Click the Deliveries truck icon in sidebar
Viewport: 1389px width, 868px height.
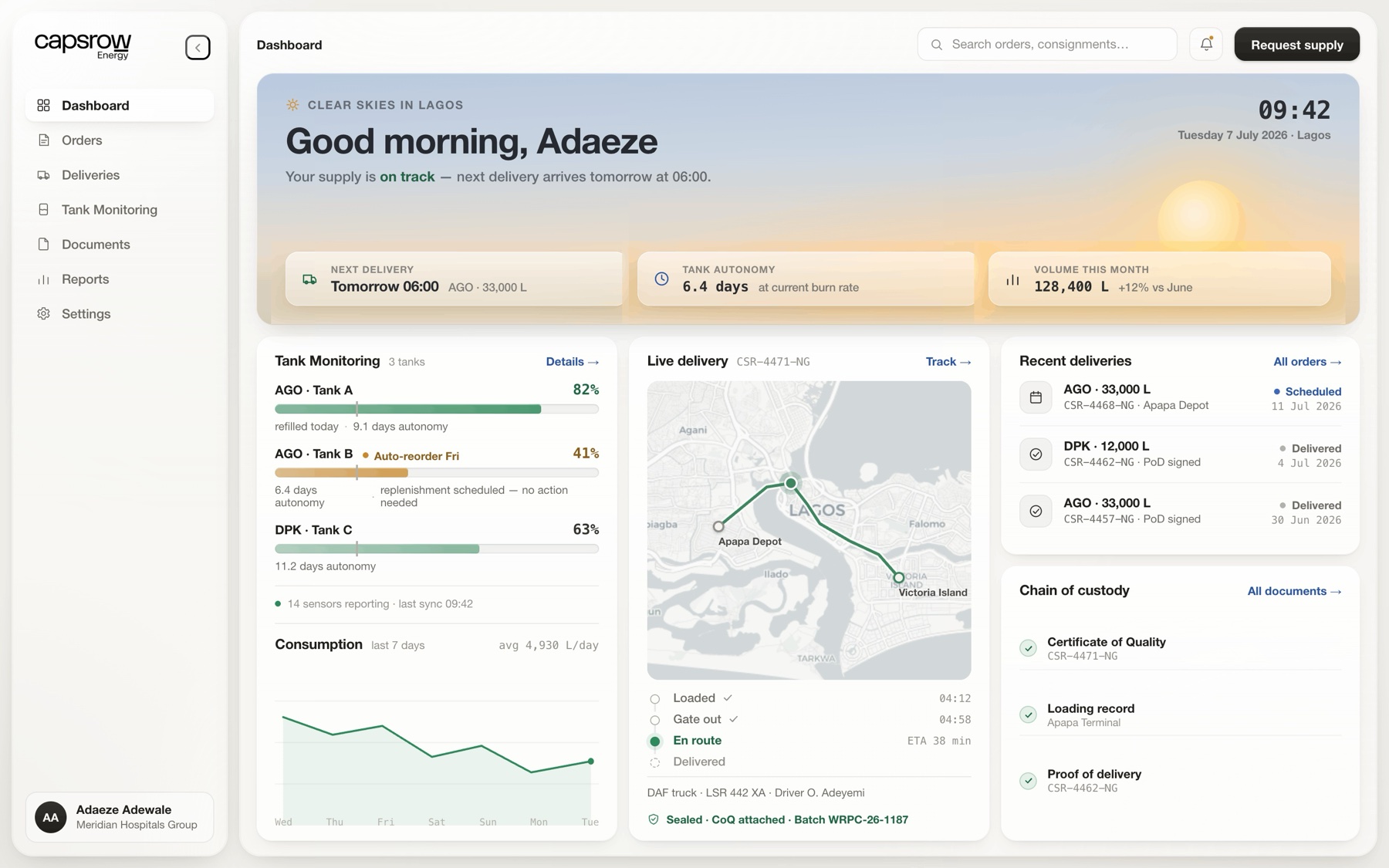coord(43,174)
